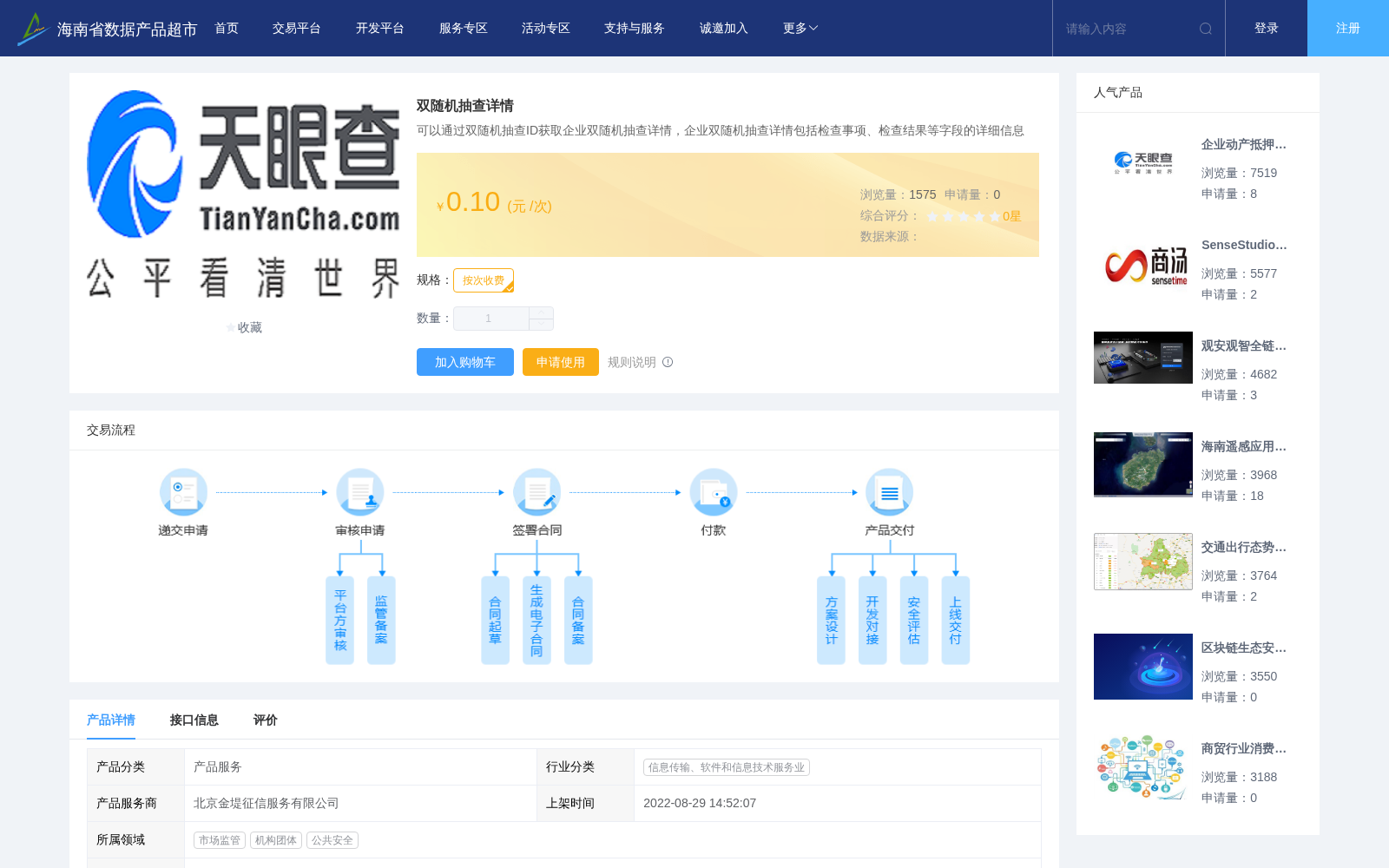The width and height of the screenshot is (1389, 868).
Task: Open the 海南遥感应用 product thumbnail
Action: click(1143, 465)
